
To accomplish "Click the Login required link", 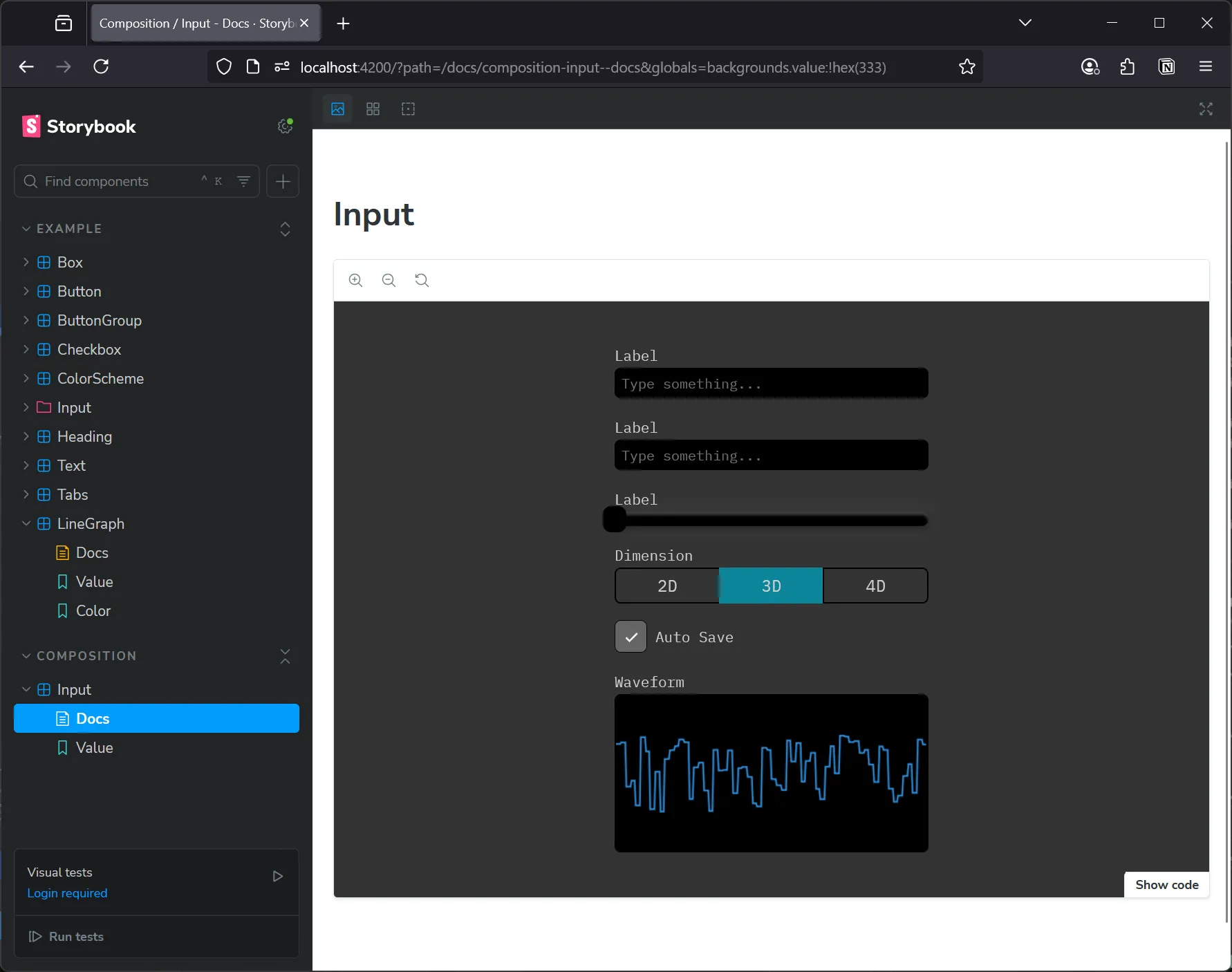I will [x=67, y=893].
